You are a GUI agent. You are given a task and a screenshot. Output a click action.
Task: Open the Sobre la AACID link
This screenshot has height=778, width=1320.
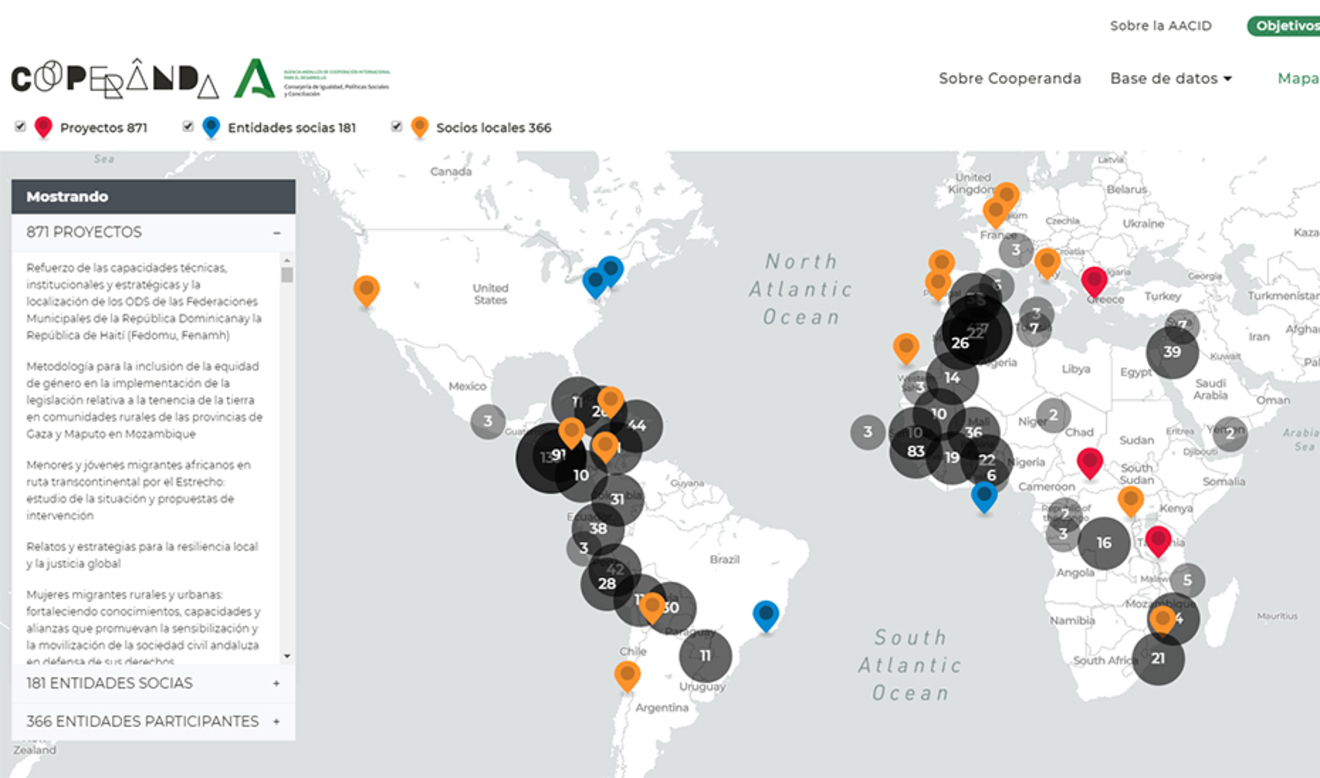point(1160,26)
